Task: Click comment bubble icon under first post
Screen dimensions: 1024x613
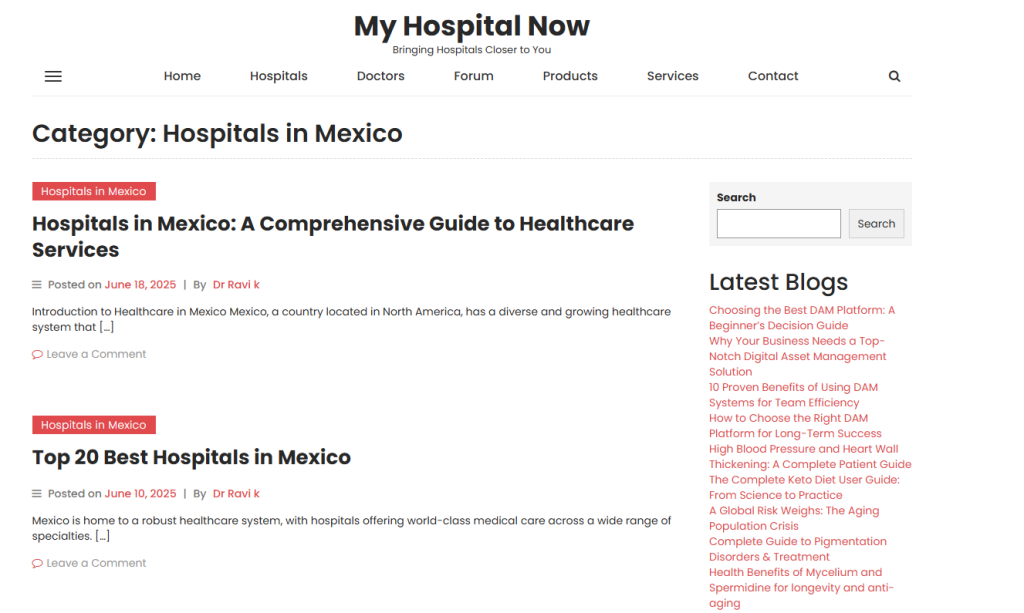Action: point(37,354)
